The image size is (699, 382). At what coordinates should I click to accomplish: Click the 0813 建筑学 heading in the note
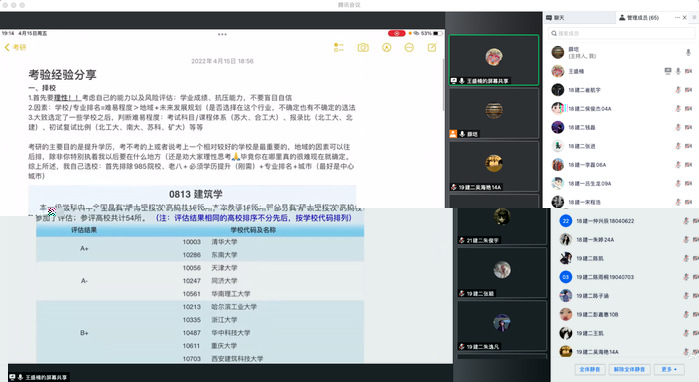(195, 194)
